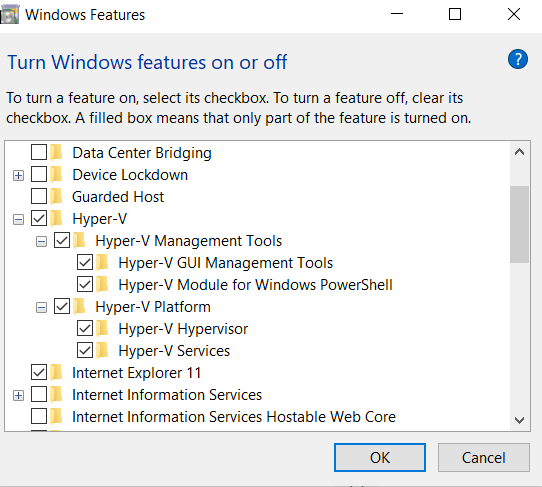Enable the Data Center Bridging checkbox

[x=39, y=152]
